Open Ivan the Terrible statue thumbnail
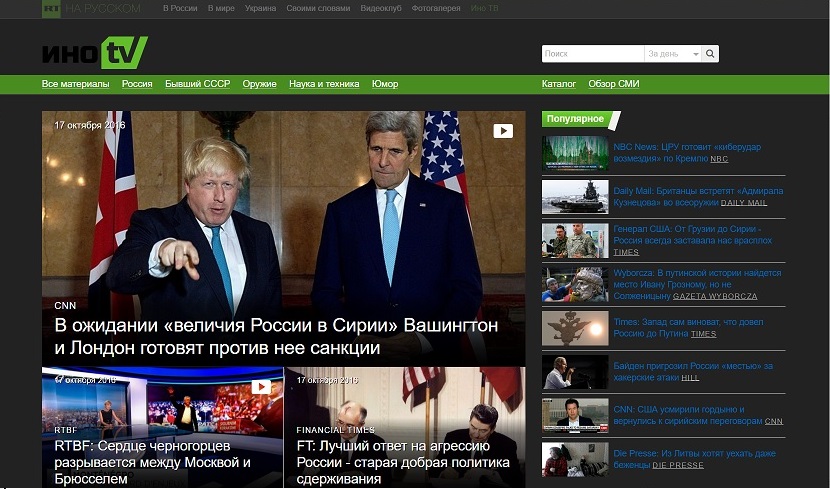The width and height of the screenshot is (830, 489). [575, 285]
